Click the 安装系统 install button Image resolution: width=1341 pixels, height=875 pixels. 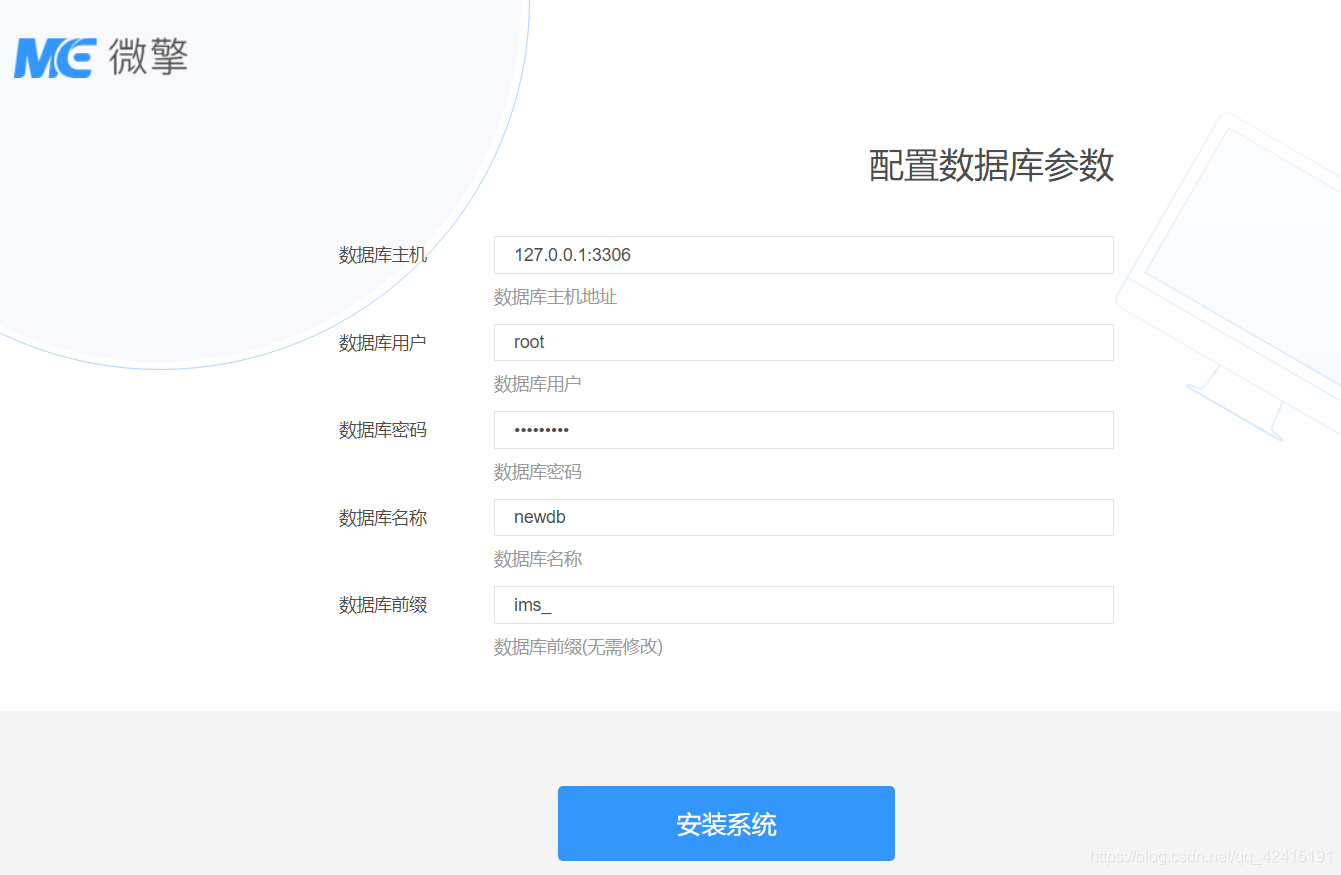tap(726, 824)
